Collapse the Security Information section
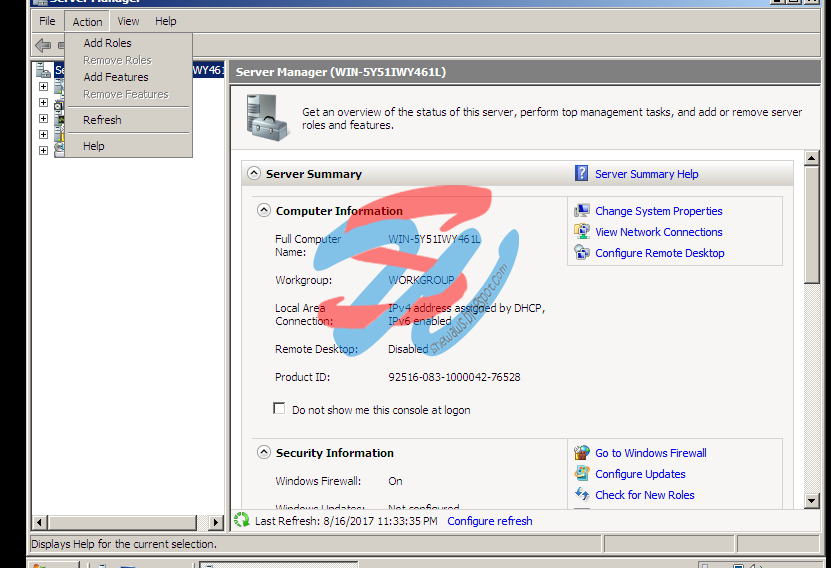Viewport: 831px width, 568px height. [264, 452]
